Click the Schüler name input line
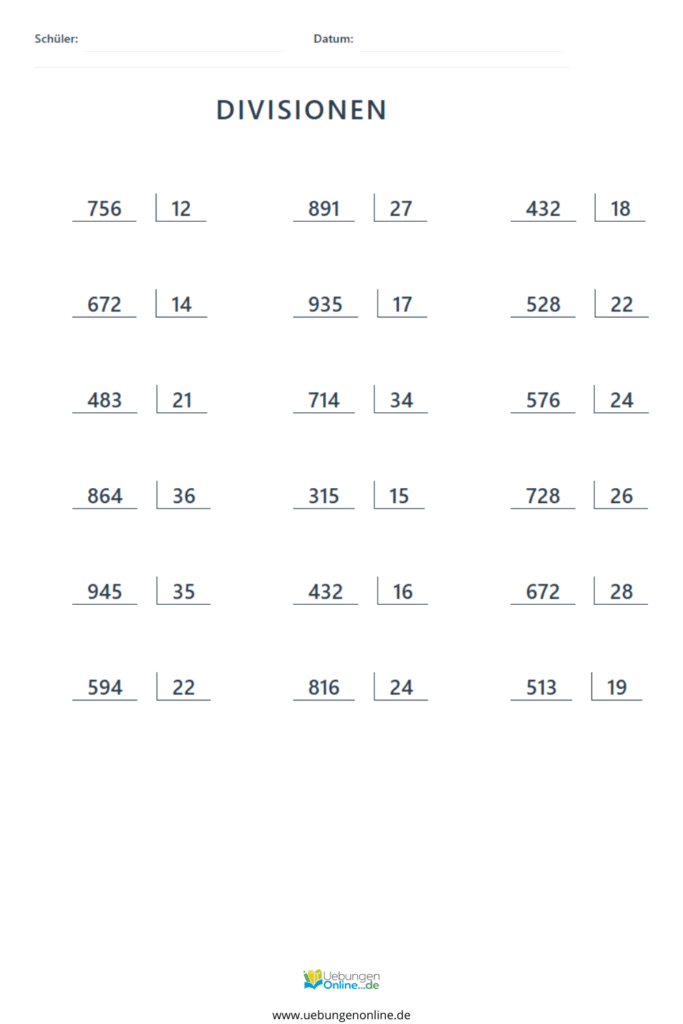 point(185,41)
